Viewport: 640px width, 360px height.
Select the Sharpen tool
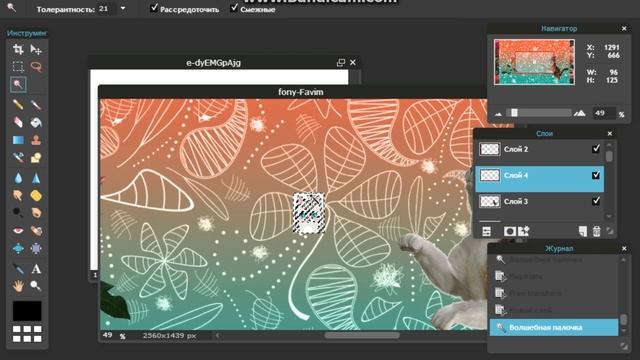36,178
